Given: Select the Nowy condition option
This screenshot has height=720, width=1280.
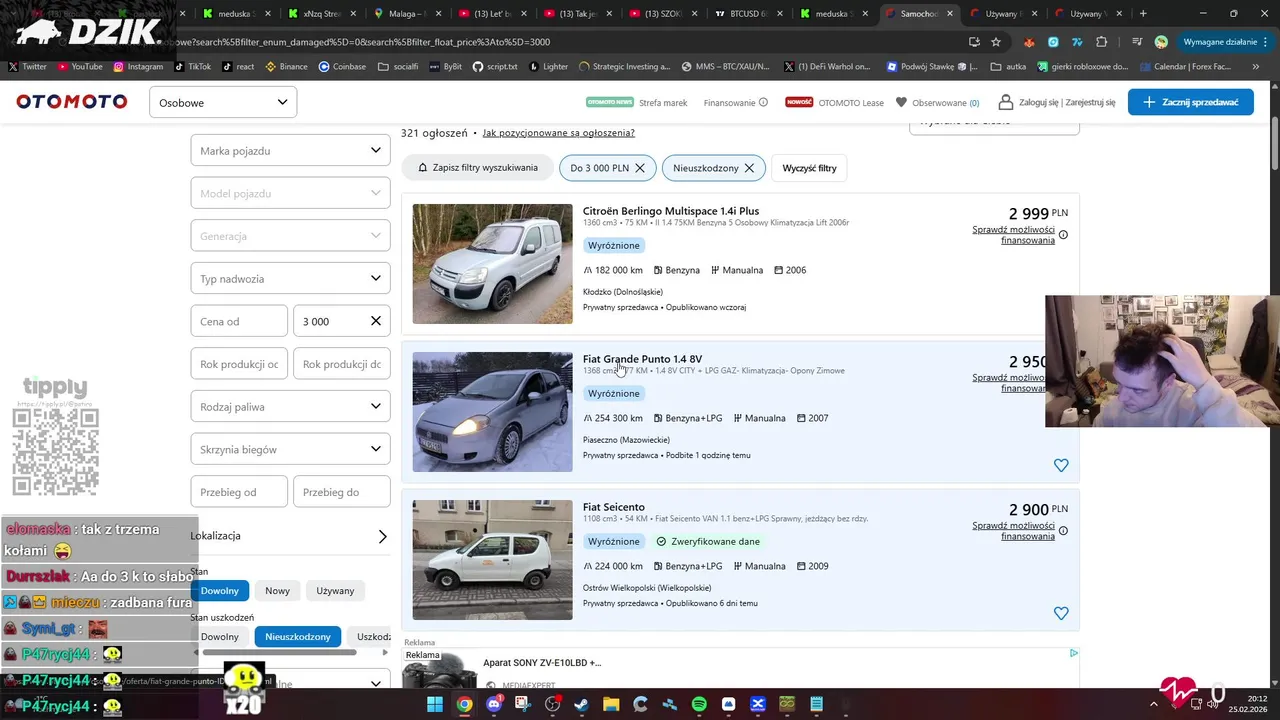Looking at the screenshot, I should [277, 590].
